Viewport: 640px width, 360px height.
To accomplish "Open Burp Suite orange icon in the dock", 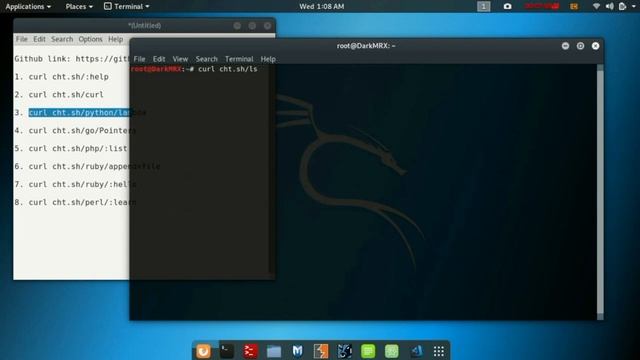I will coord(321,351).
